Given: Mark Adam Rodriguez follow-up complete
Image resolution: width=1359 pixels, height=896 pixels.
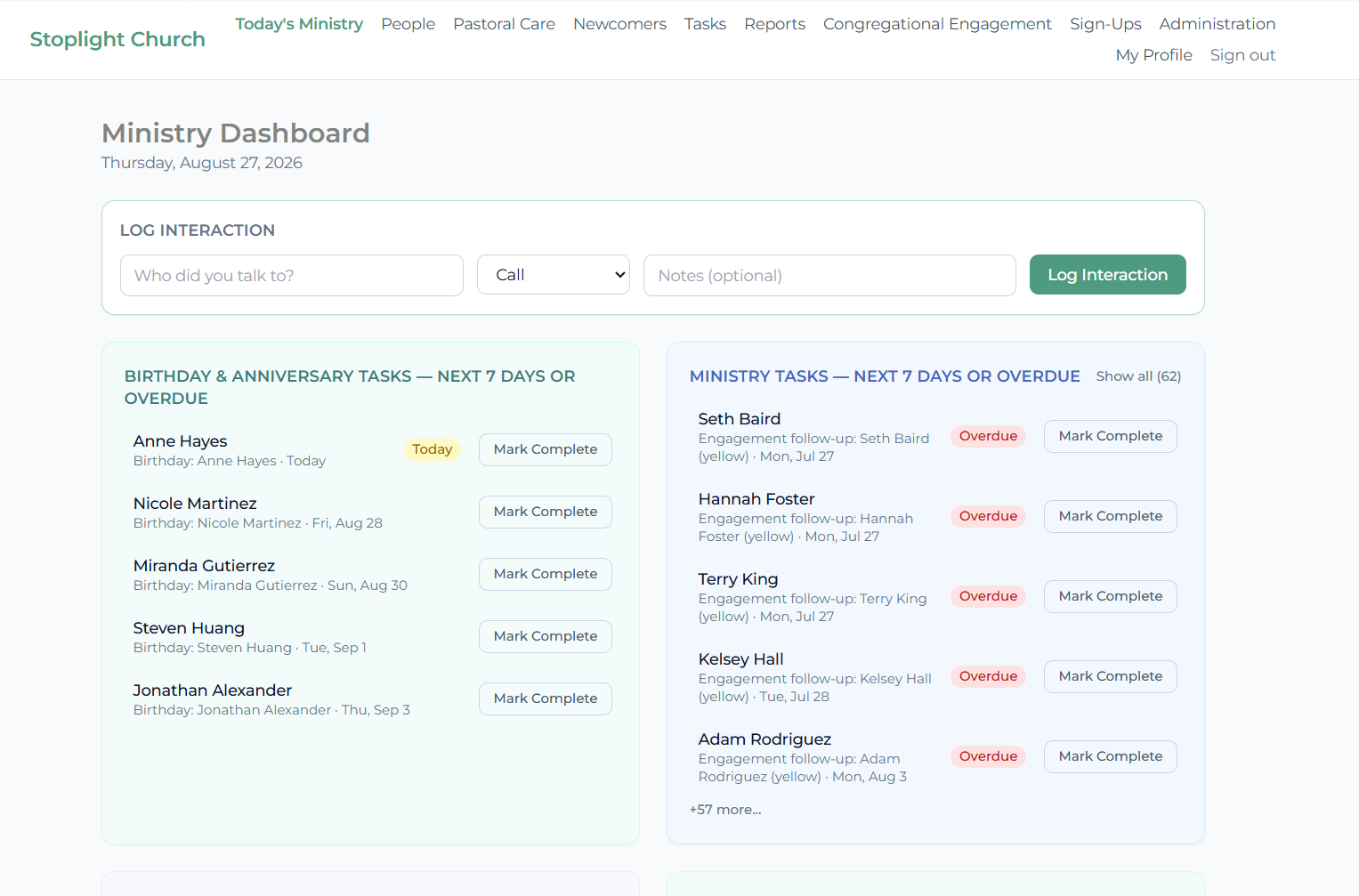Looking at the screenshot, I should (x=1110, y=756).
